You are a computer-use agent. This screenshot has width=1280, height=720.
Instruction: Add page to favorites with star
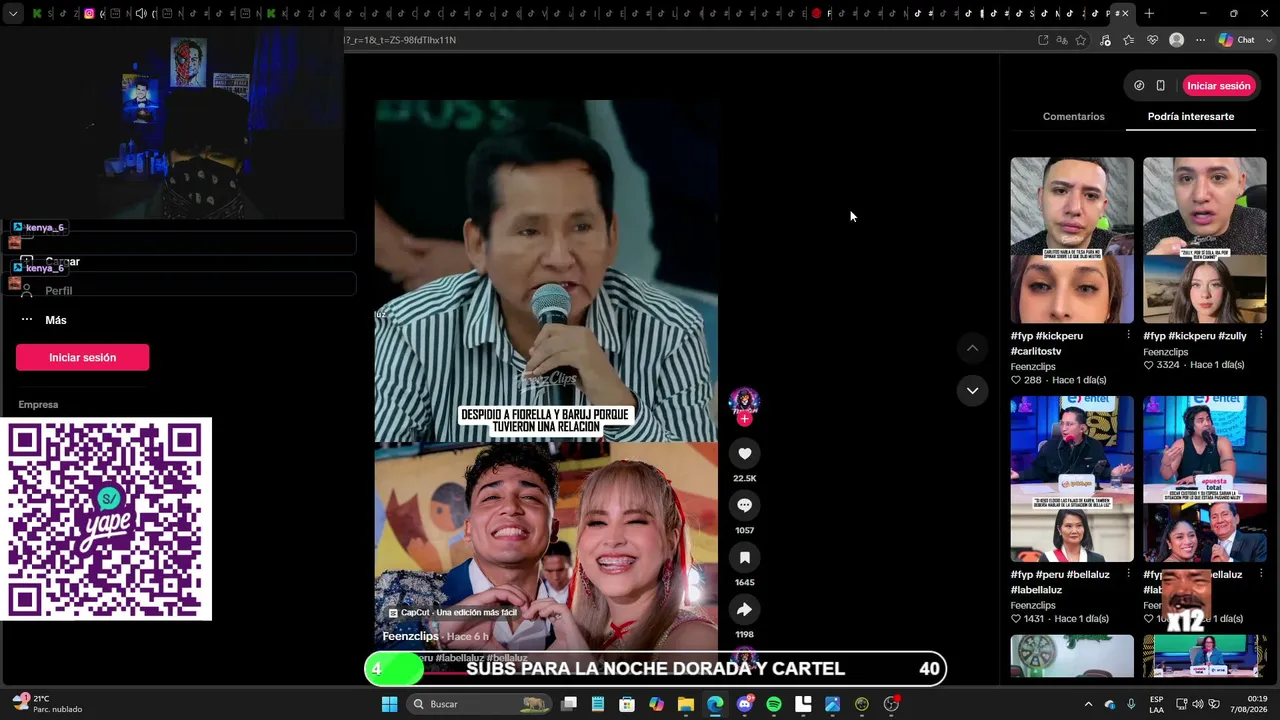click(1081, 40)
